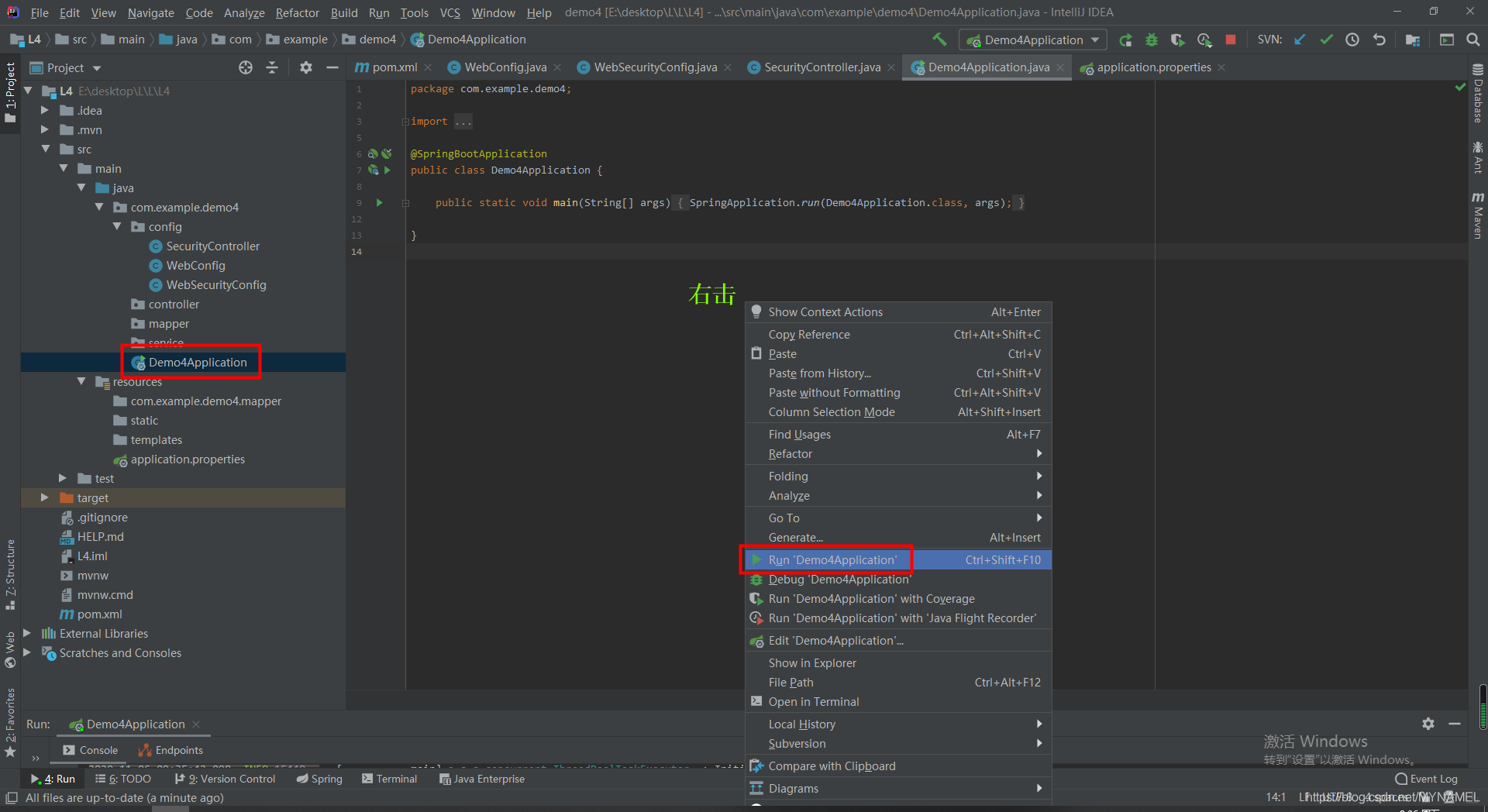Expand External Libraries node
This screenshot has width=1488, height=812.
(x=27, y=633)
